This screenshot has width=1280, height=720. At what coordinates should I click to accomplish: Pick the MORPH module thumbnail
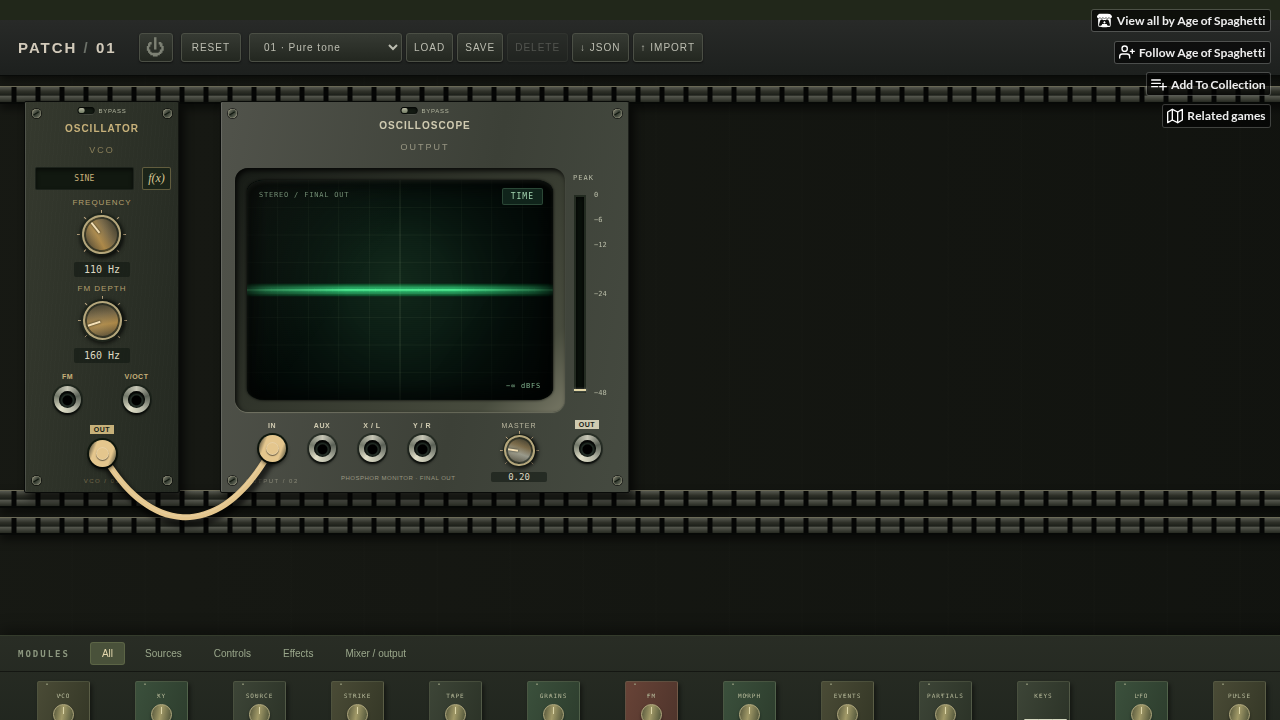point(749,701)
